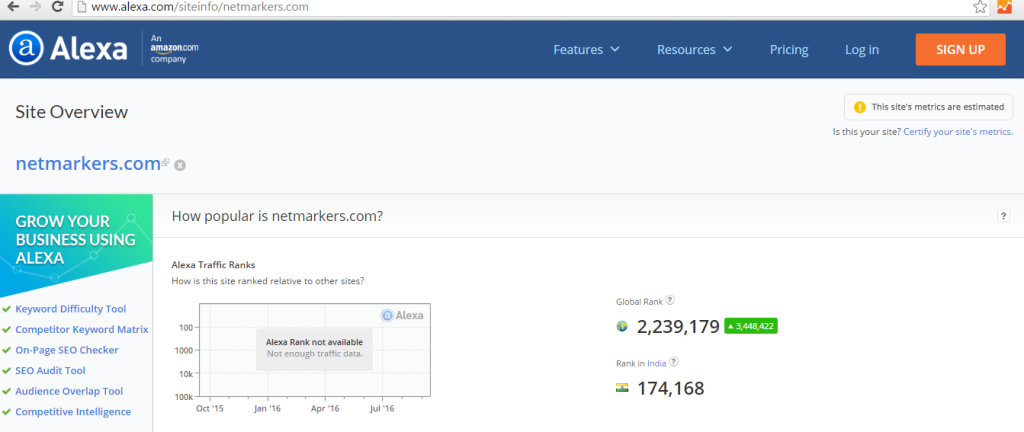This screenshot has width=1024, height=432.
Task: Reload the page with refresh icon
Action: 57,7
